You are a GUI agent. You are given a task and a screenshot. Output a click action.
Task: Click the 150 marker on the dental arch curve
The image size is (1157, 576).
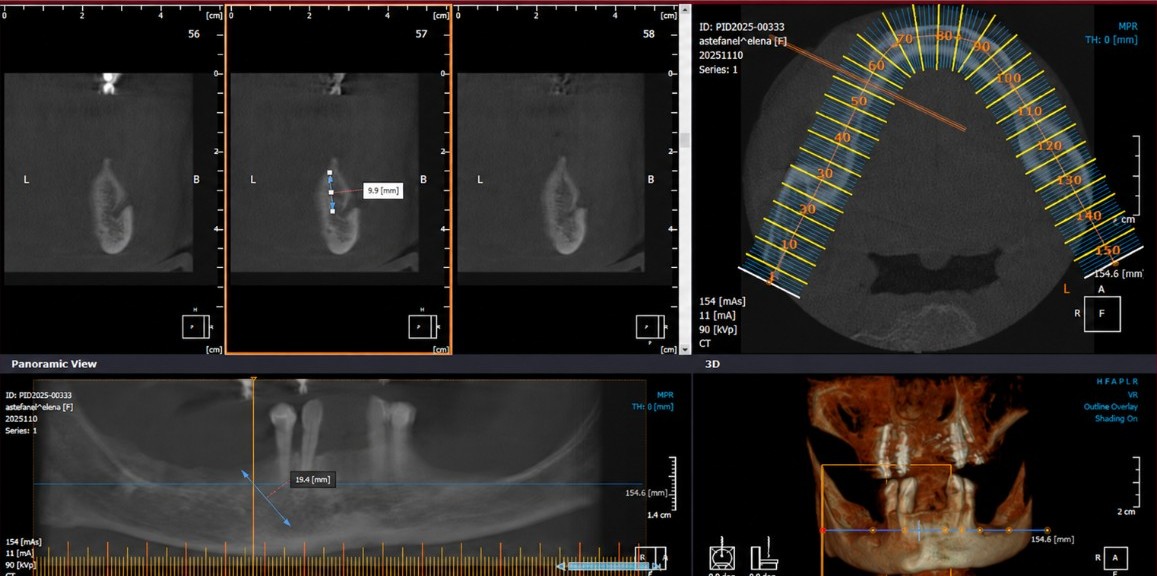click(x=1107, y=251)
